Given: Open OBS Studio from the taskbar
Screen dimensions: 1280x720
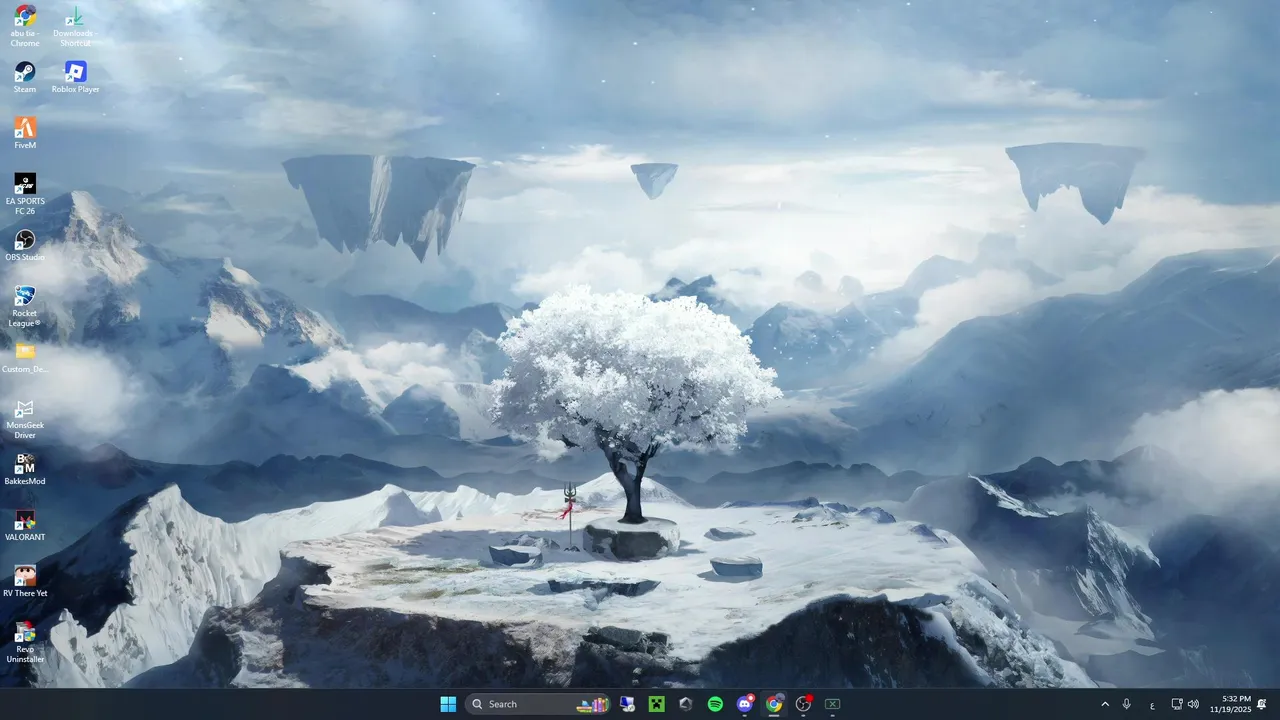Looking at the screenshot, I should pos(803,704).
